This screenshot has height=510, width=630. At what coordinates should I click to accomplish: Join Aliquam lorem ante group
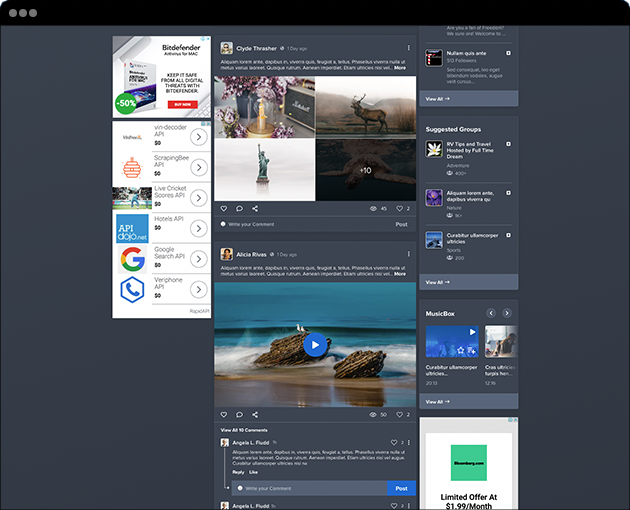(508, 193)
